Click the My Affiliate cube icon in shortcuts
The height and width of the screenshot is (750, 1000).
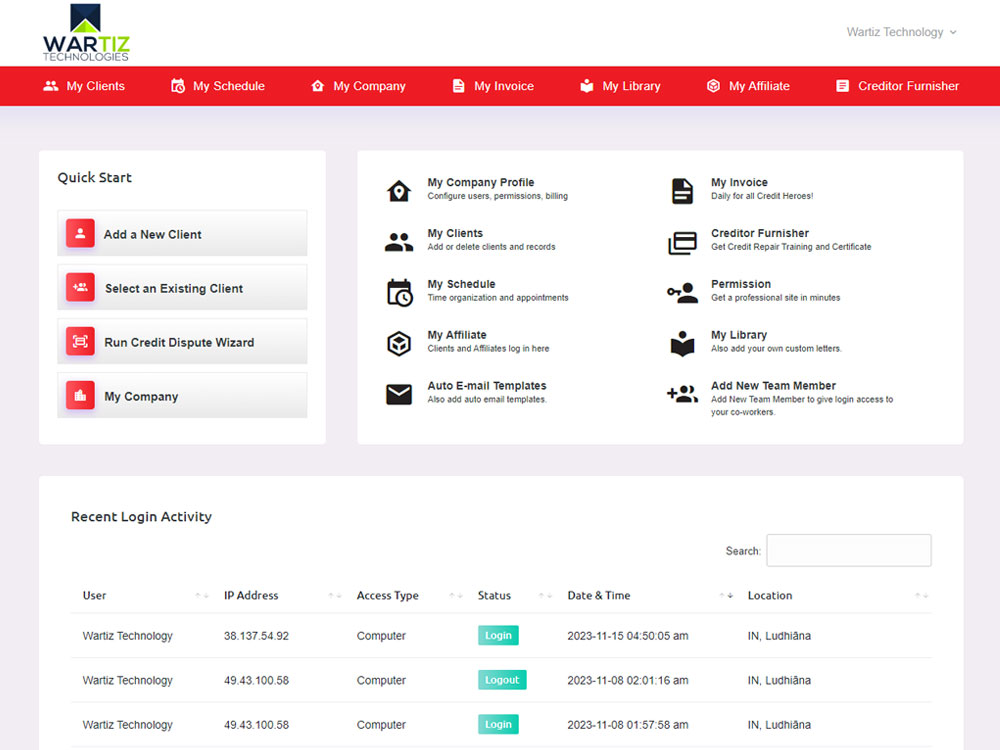coord(399,344)
